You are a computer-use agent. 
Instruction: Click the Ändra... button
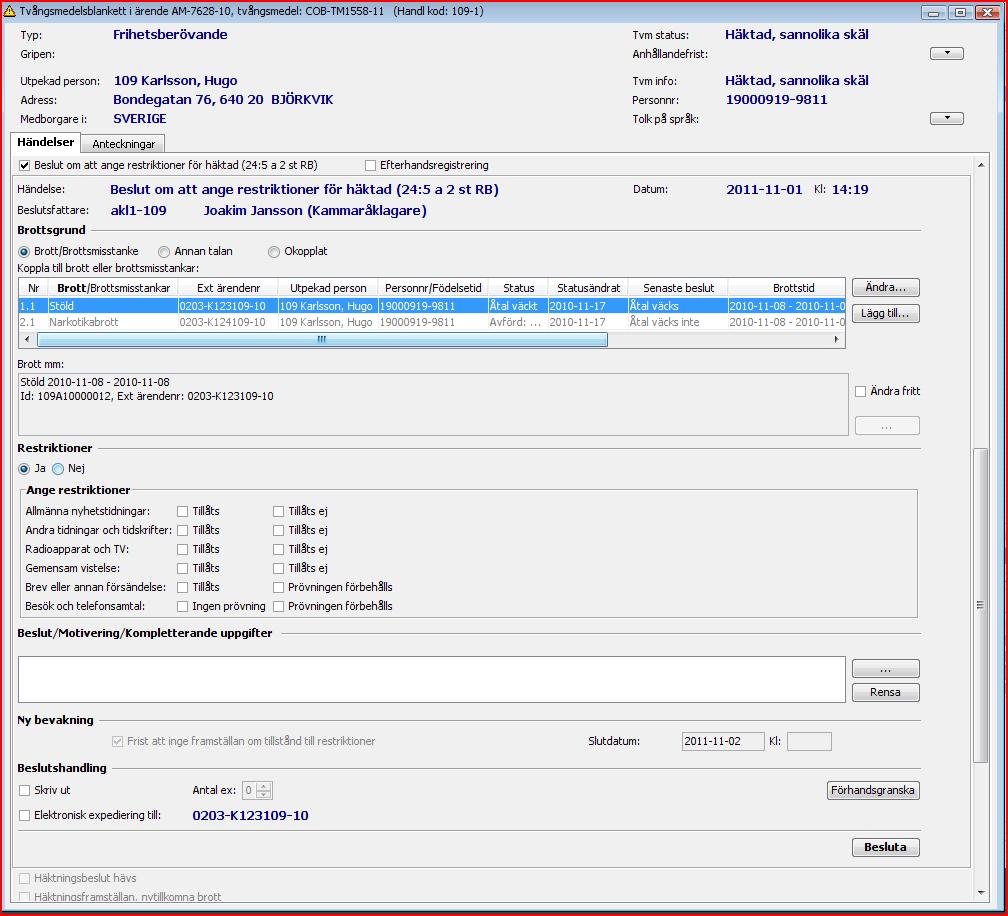click(885, 287)
